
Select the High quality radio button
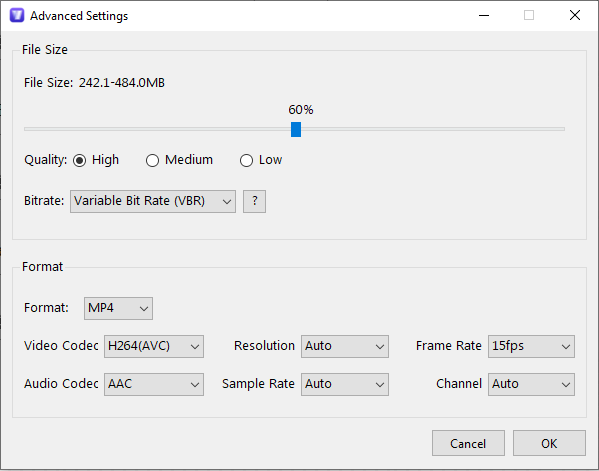tap(79, 160)
